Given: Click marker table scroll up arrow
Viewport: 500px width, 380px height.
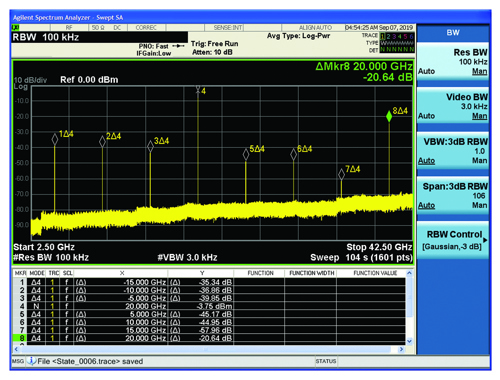Looking at the screenshot, I should point(410,273).
